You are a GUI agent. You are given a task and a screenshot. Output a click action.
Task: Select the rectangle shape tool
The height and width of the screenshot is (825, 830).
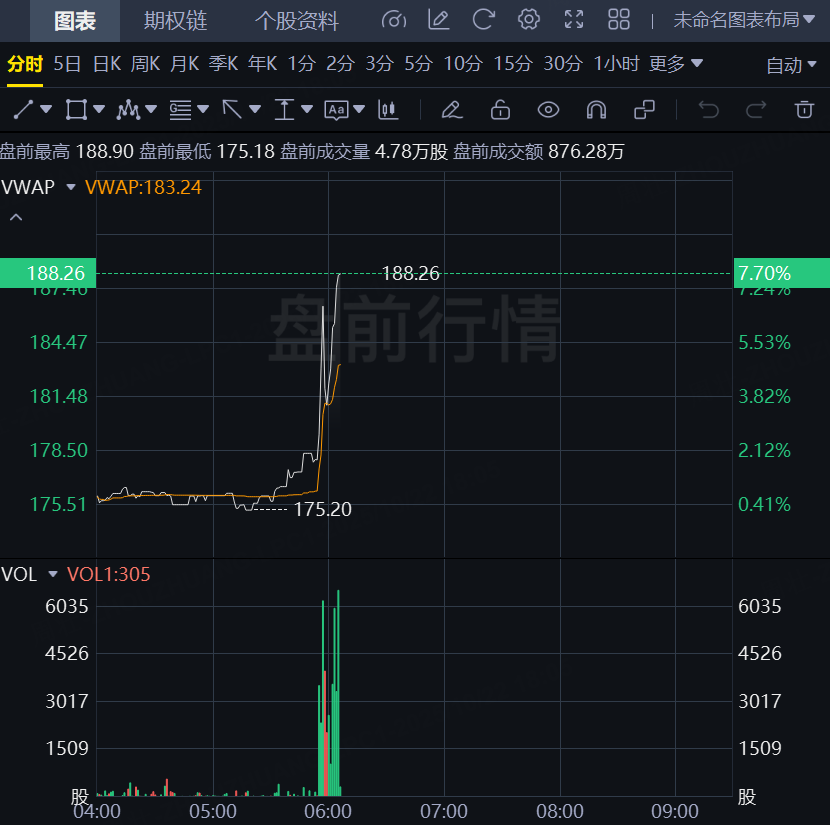[x=76, y=110]
